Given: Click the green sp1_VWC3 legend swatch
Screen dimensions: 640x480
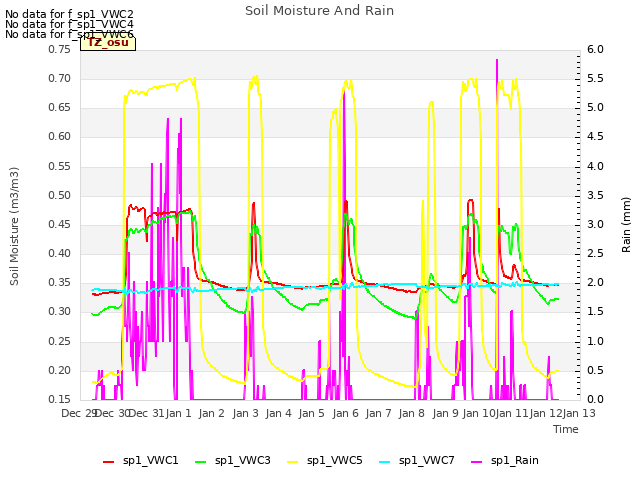Looking at the screenshot, I should click(x=200, y=462).
